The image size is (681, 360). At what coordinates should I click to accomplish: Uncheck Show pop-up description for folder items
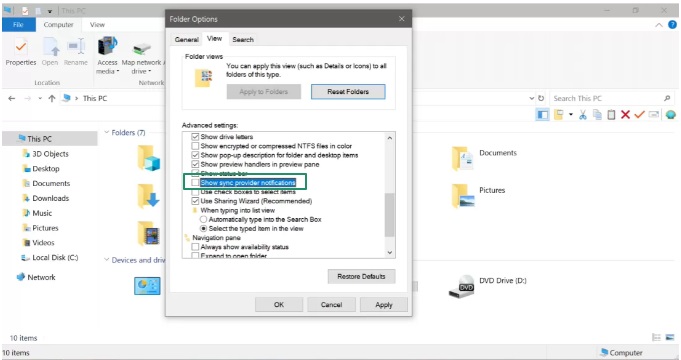tap(195, 155)
